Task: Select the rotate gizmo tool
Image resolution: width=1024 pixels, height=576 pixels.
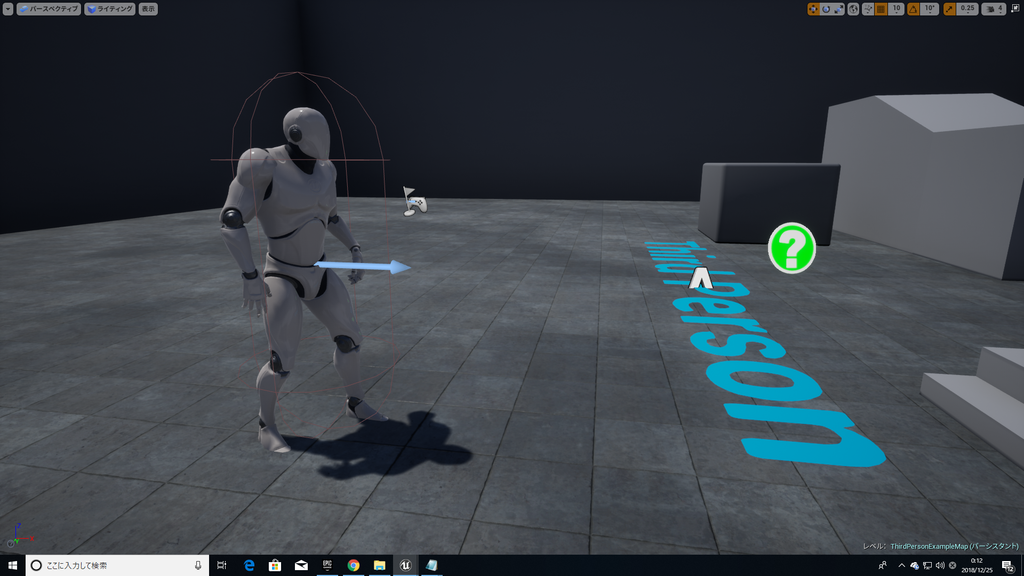Action: 826,9
